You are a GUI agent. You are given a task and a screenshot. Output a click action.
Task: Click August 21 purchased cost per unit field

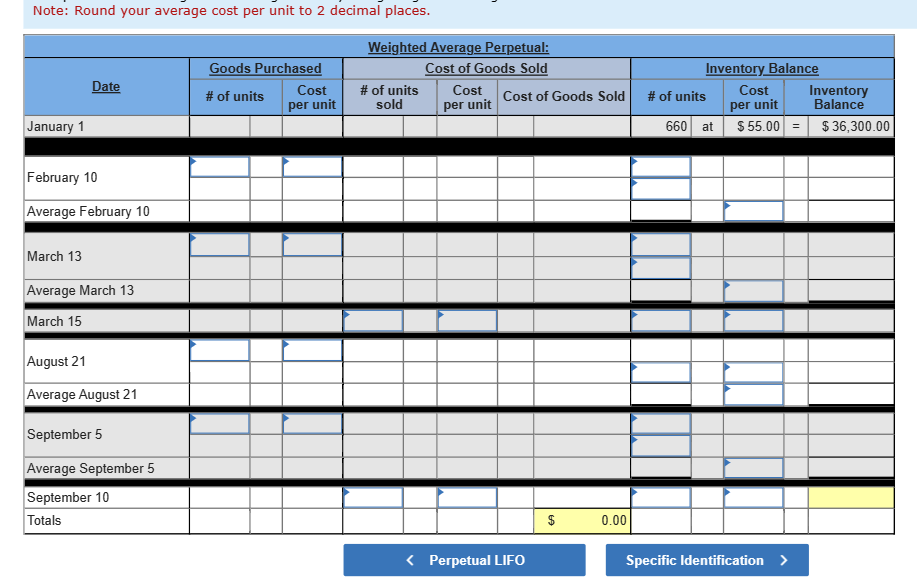tap(312, 350)
